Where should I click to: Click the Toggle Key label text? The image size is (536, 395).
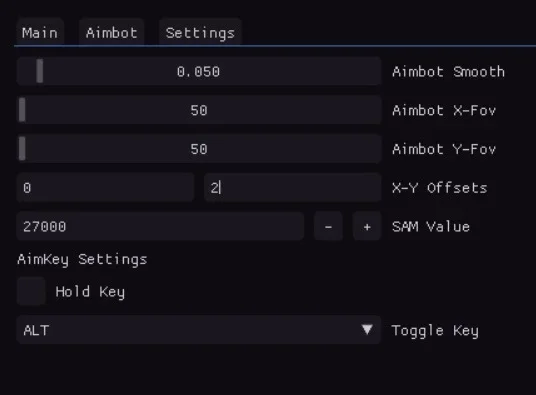click(x=435, y=331)
